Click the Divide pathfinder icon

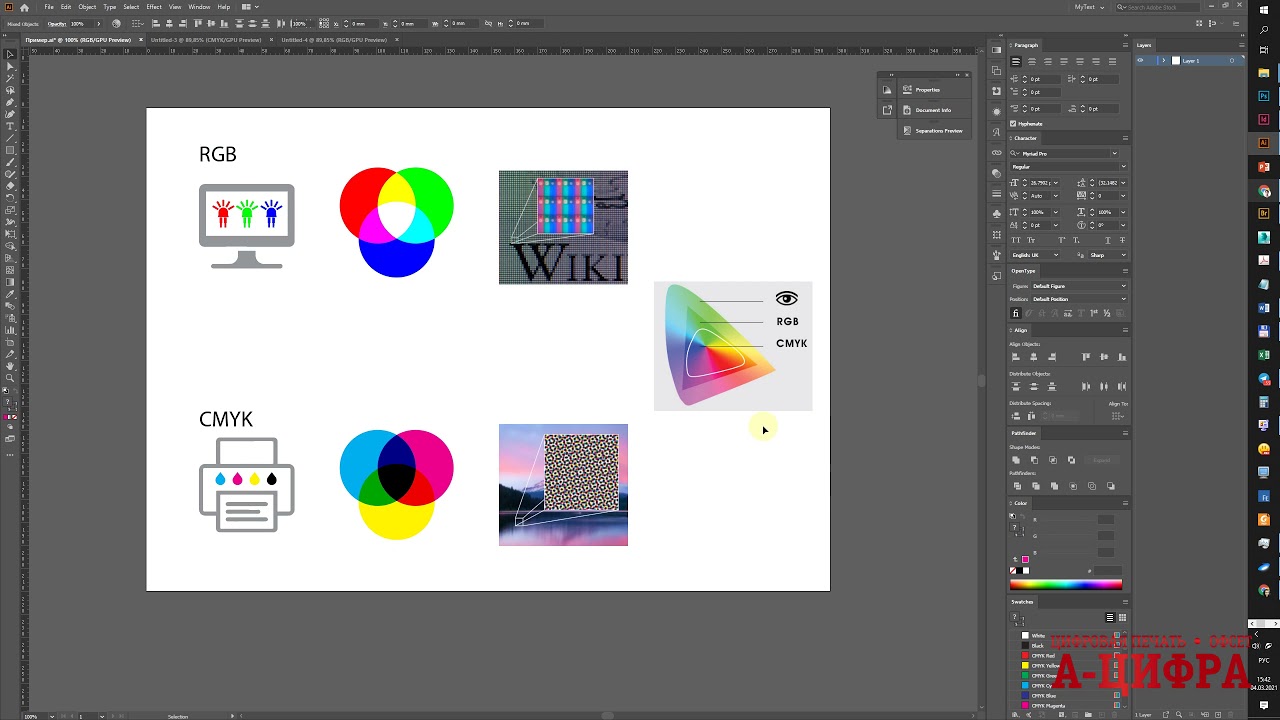1016,486
